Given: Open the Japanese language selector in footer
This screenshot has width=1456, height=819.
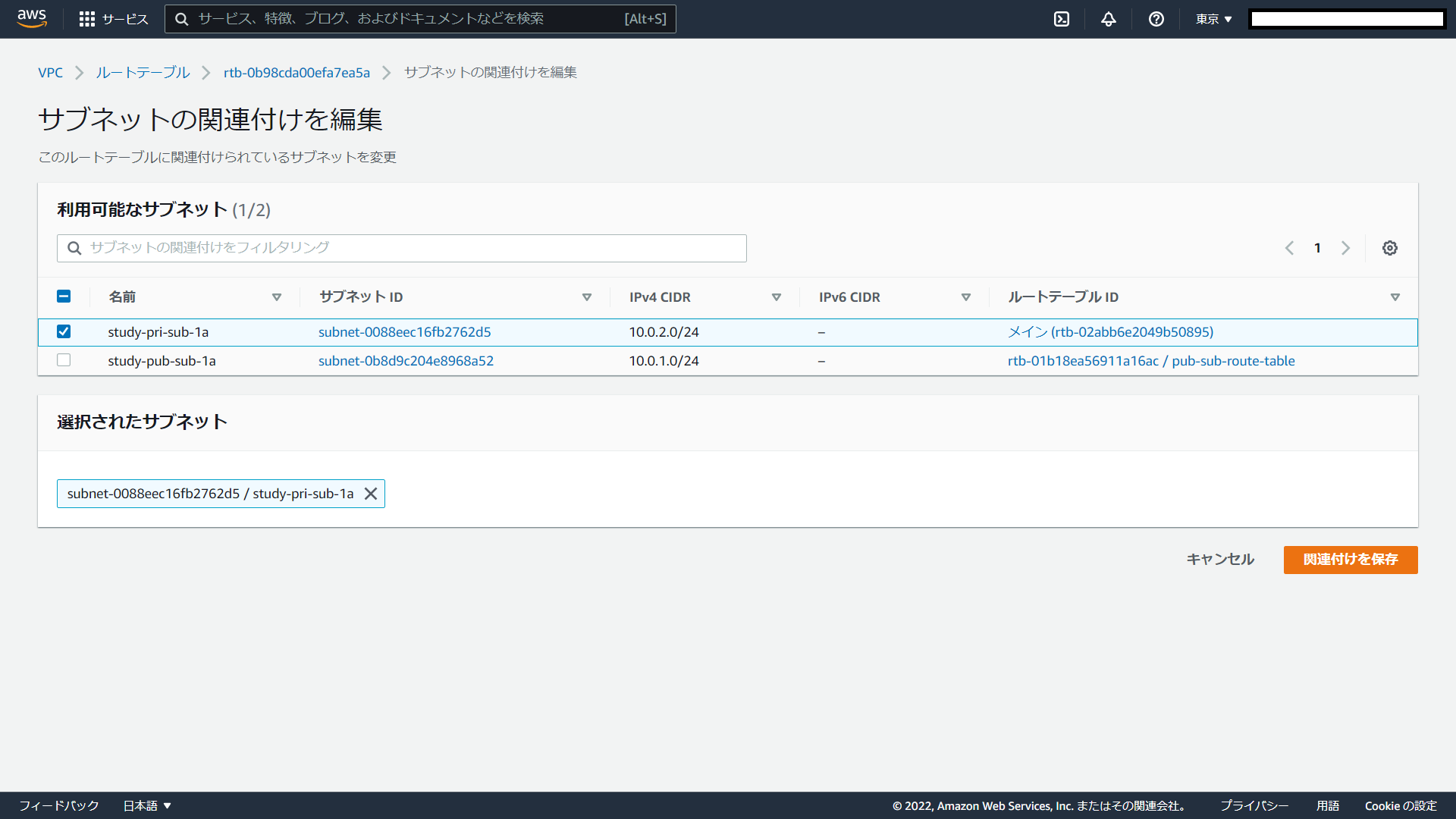Looking at the screenshot, I should 147,805.
